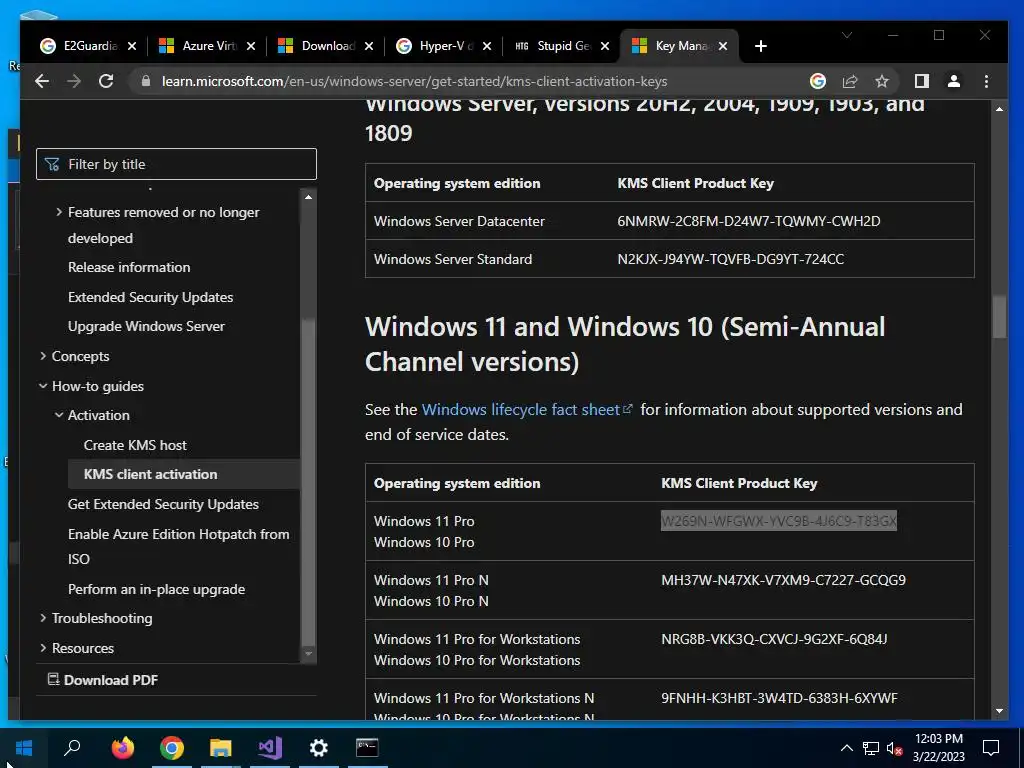
Task: Close the Hyper-V tab
Action: pyautogui.click(x=487, y=46)
